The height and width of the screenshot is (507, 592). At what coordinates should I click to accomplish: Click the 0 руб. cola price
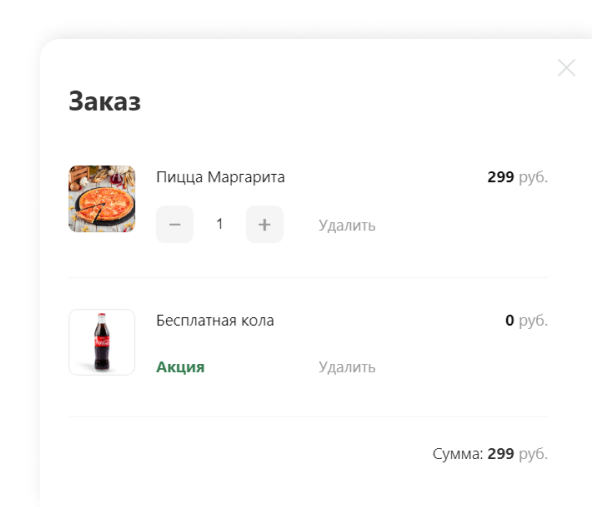[526, 320]
